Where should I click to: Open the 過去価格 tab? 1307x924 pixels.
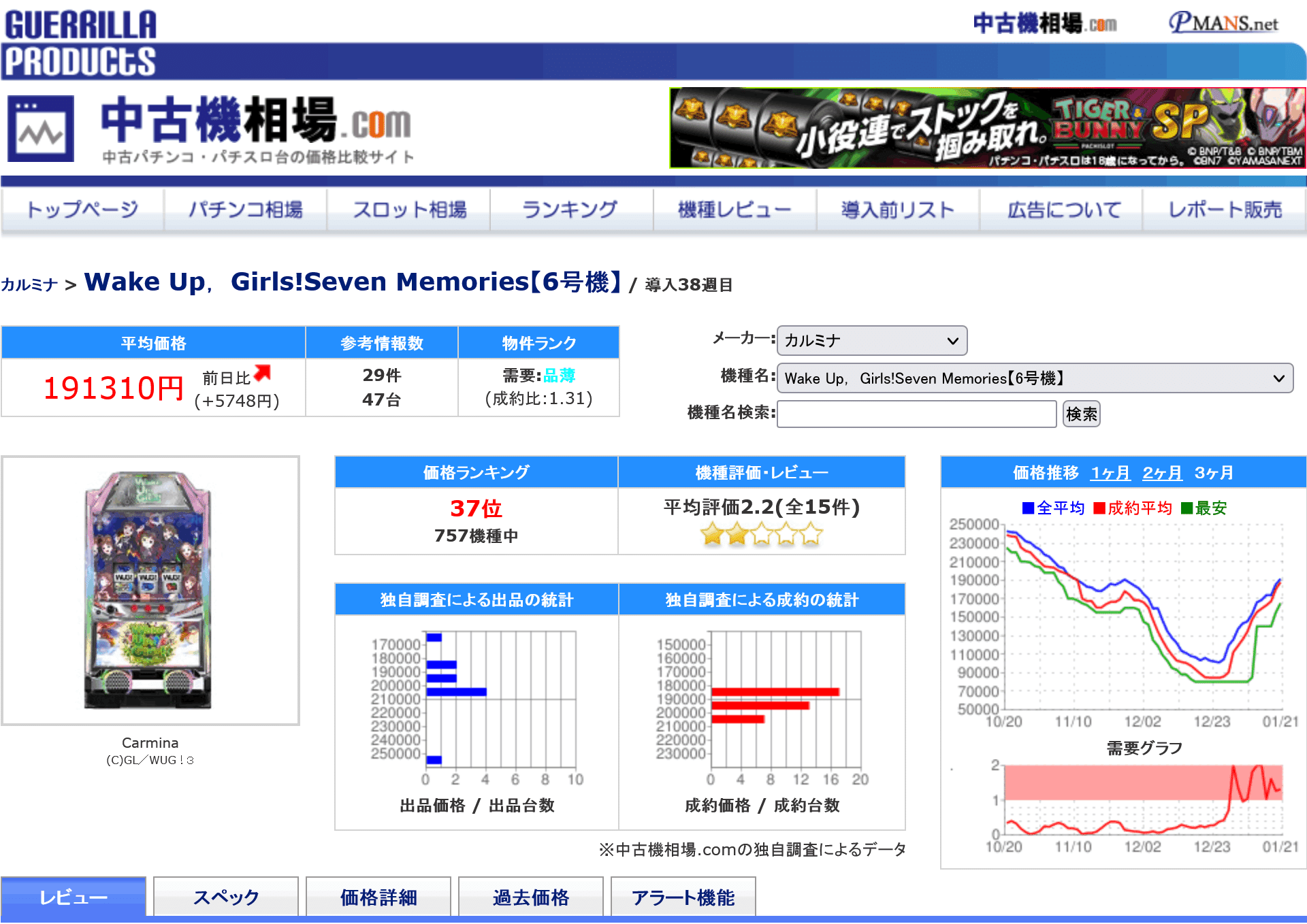530,897
